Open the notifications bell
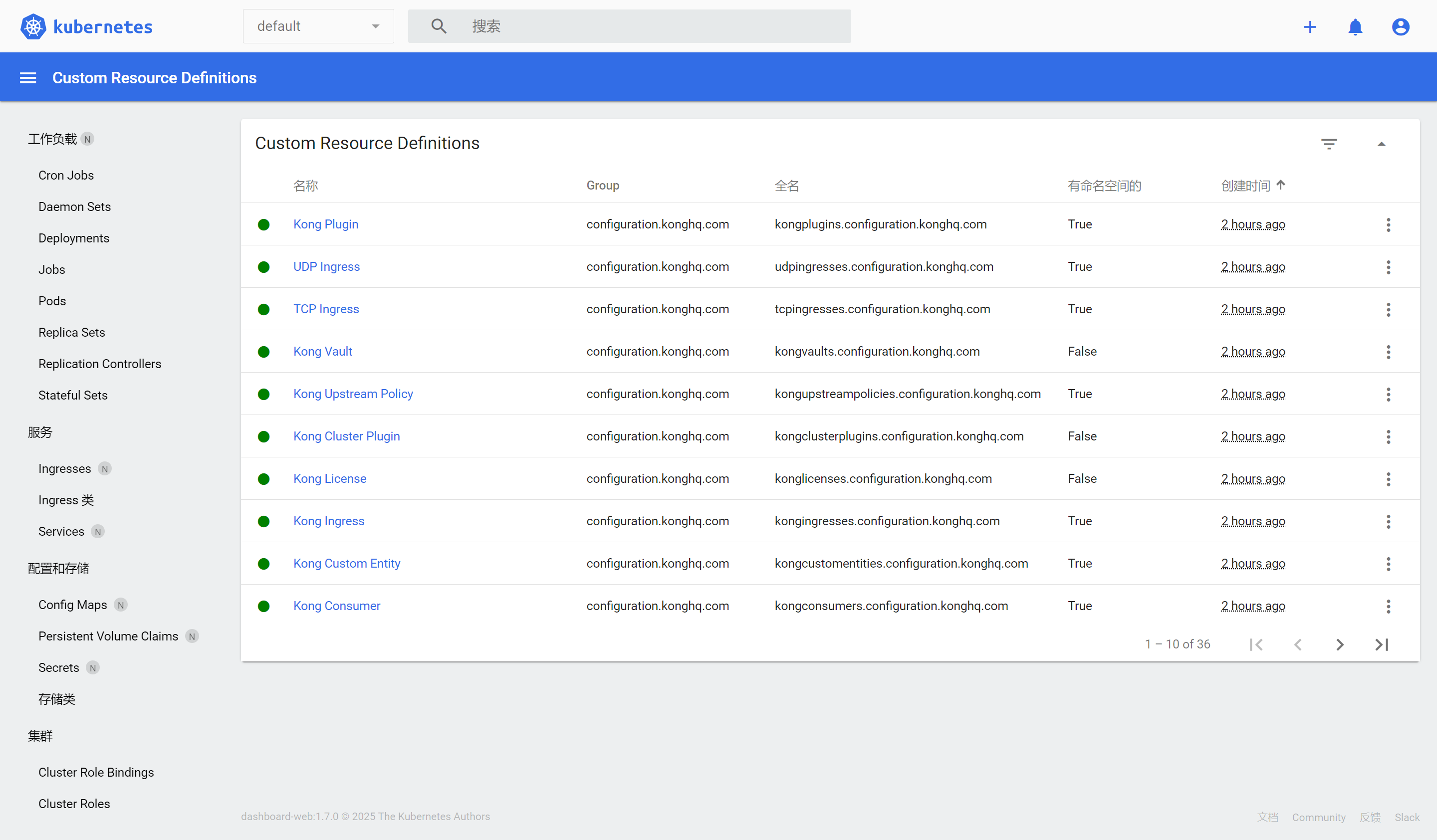Screen dimensions: 1437x840 click(x=1355, y=27)
